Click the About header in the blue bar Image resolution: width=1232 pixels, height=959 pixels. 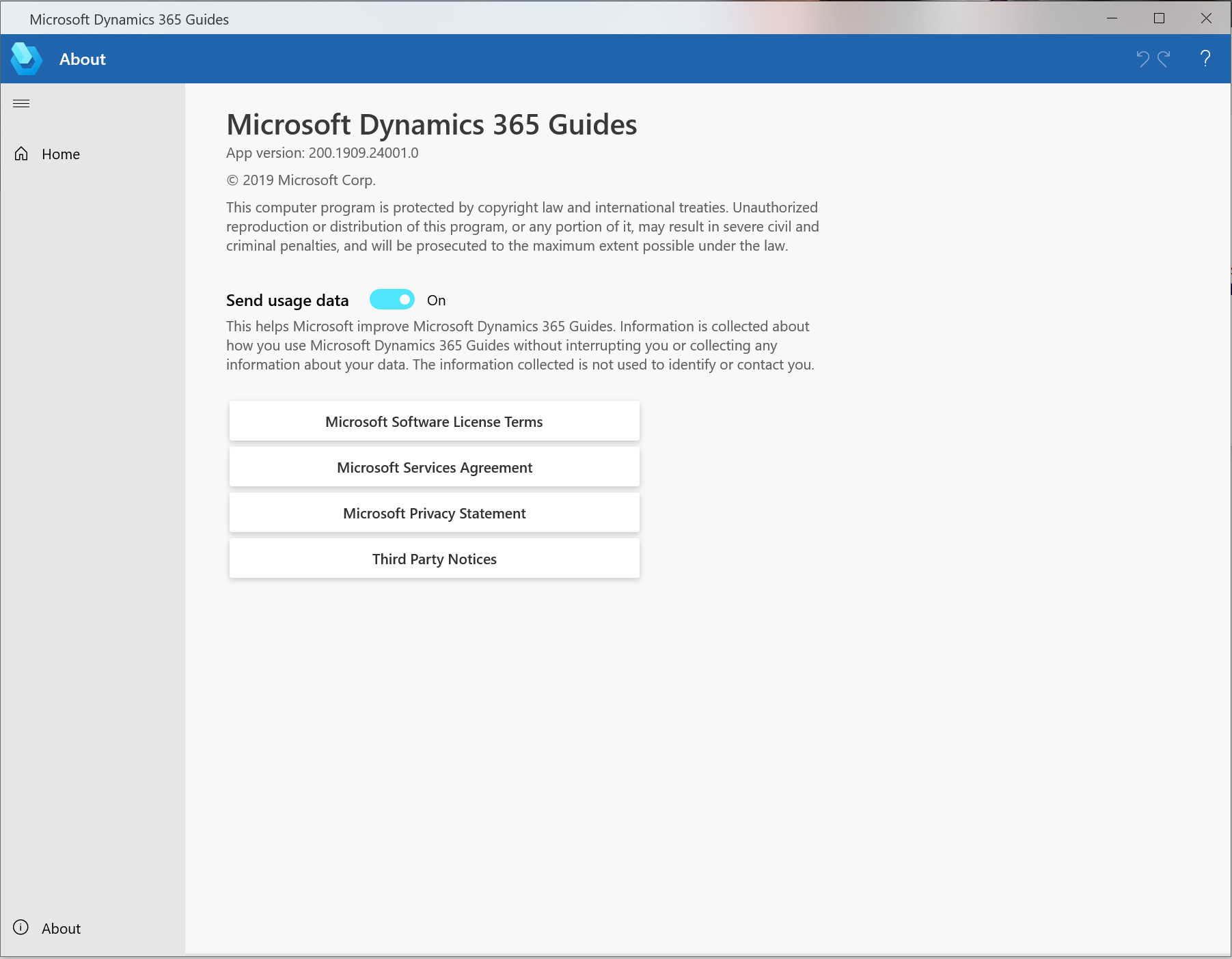click(x=82, y=59)
